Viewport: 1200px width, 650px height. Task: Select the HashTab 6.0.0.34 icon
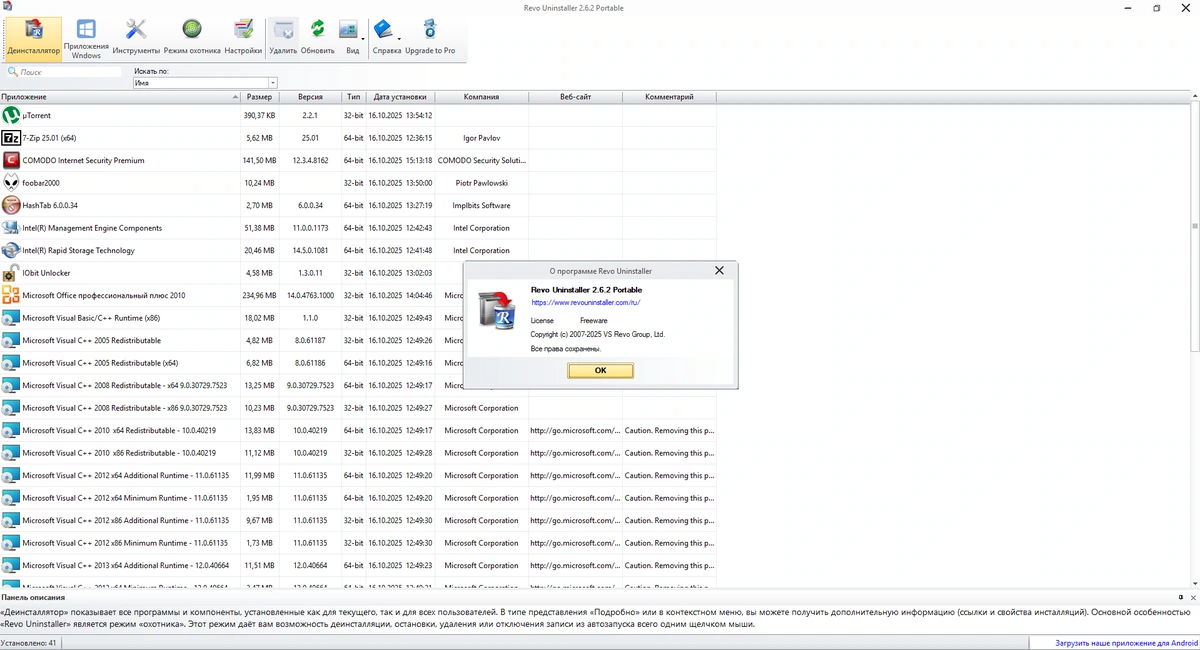click(x=11, y=205)
